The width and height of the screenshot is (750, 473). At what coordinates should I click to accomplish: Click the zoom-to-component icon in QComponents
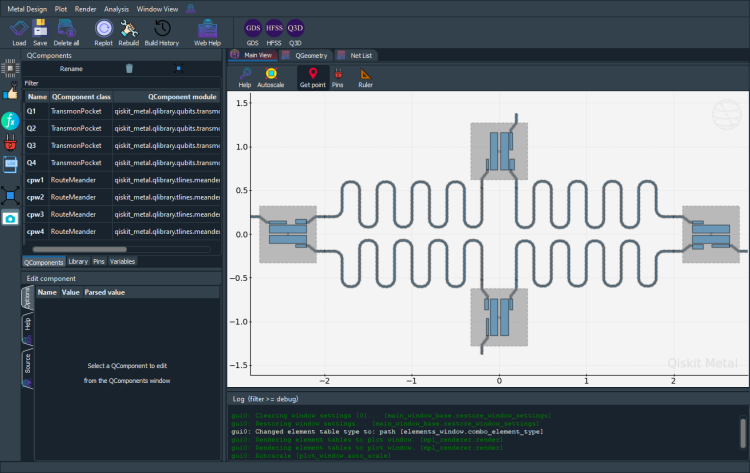178,68
